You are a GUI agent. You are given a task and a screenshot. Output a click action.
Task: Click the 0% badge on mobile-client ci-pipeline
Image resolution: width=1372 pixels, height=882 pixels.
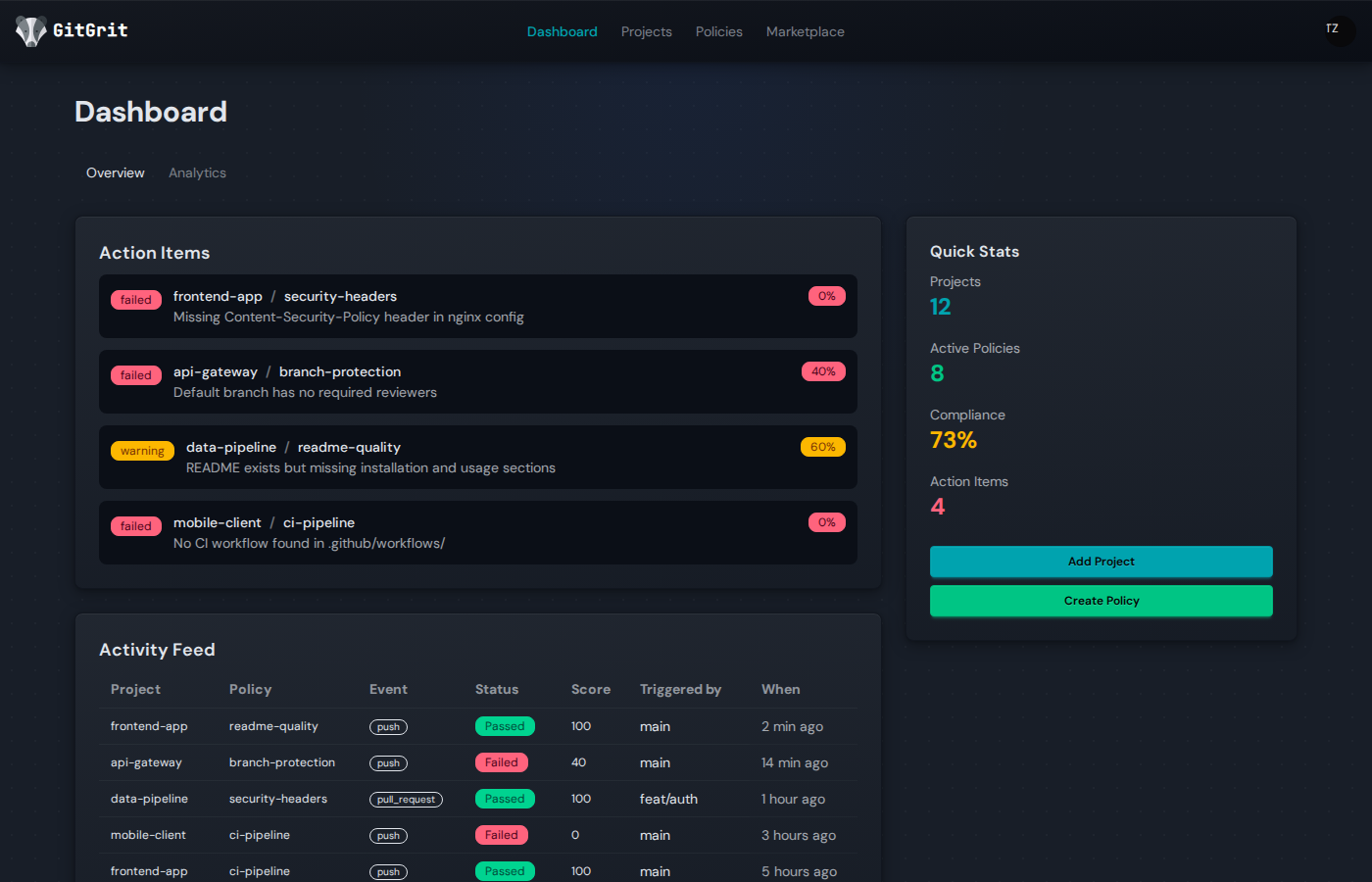coord(827,522)
